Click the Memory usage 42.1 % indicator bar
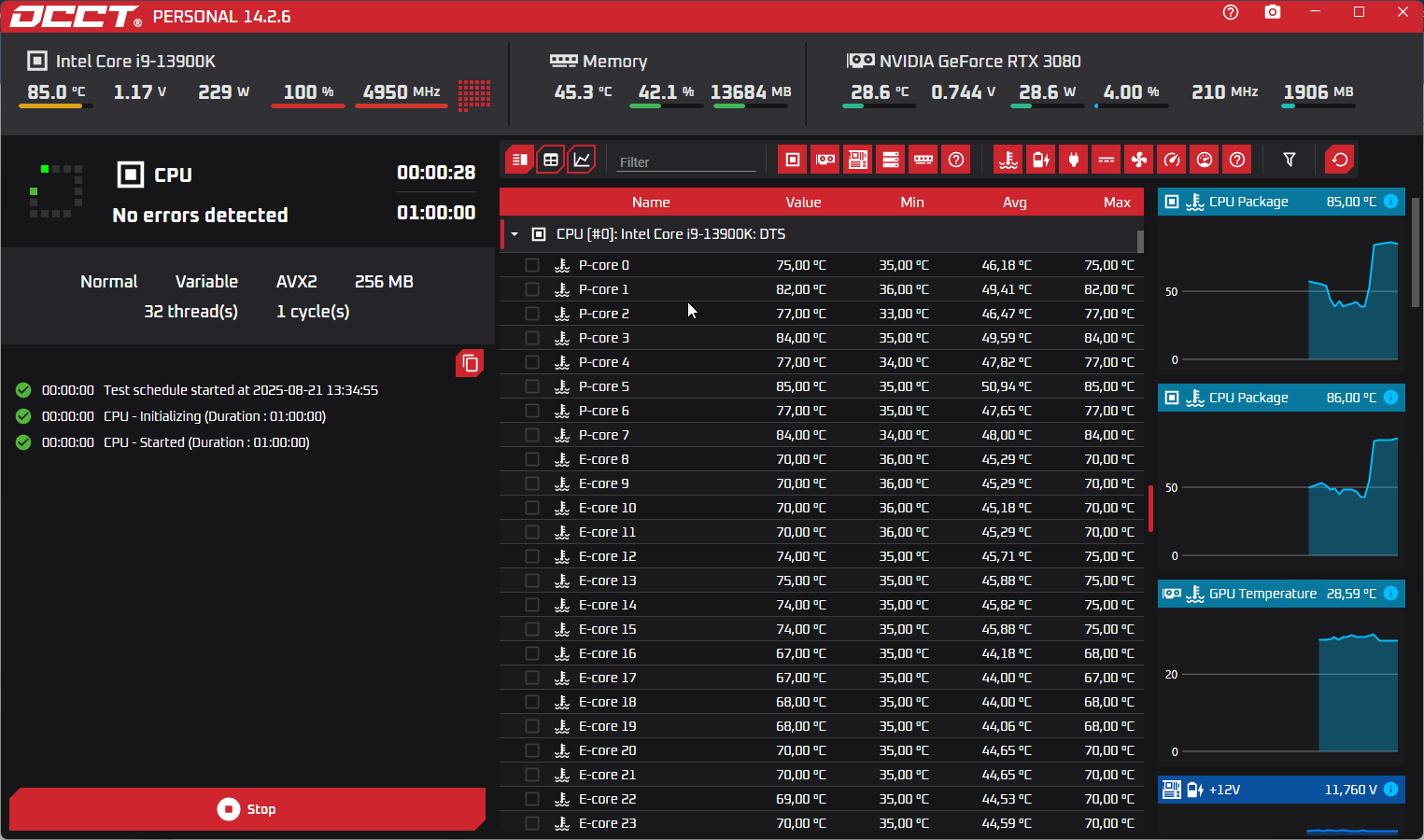Viewport: 1424px width, 840px height. pos(666,106)
